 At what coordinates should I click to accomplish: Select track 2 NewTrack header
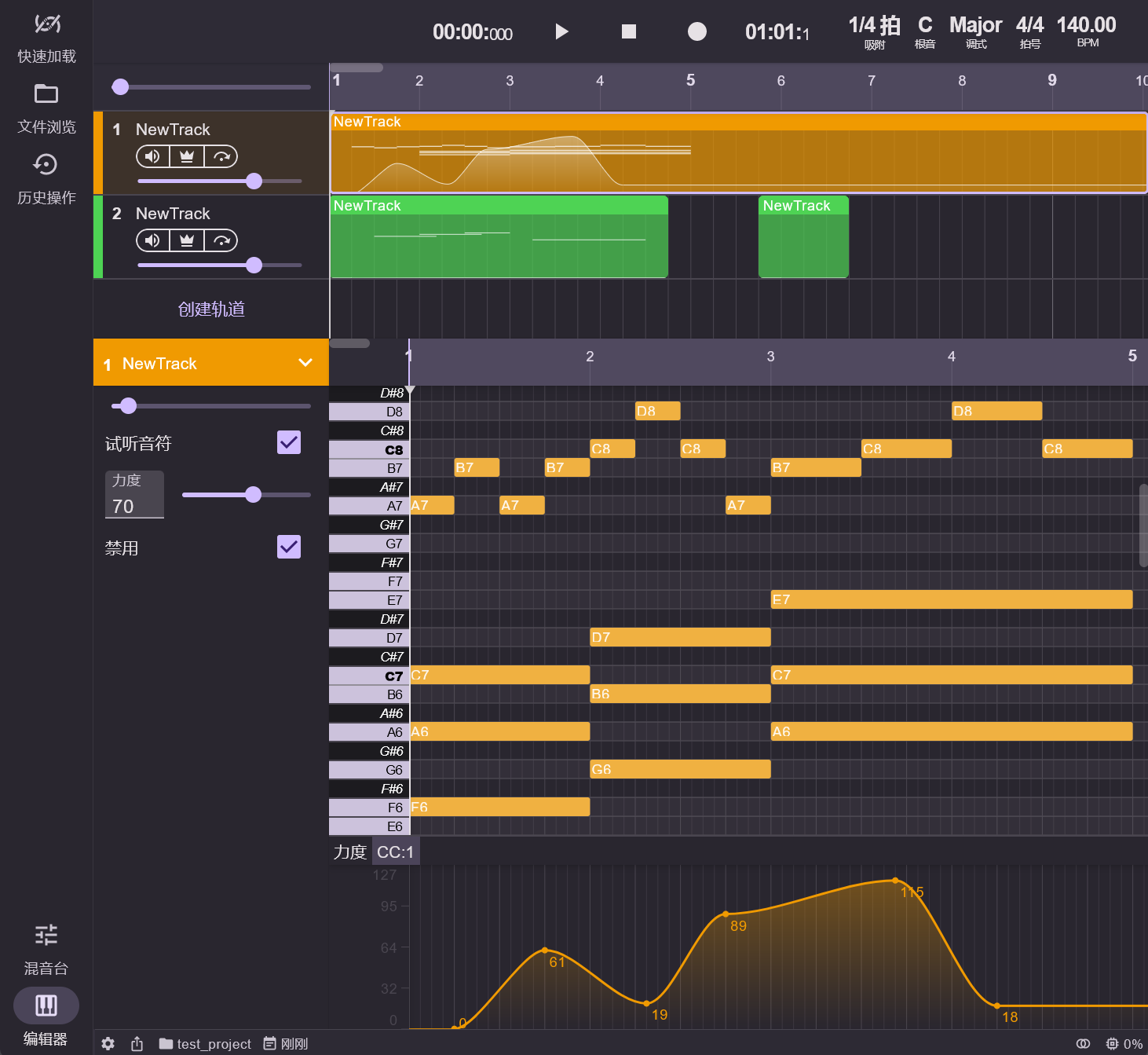pos(211,236)
